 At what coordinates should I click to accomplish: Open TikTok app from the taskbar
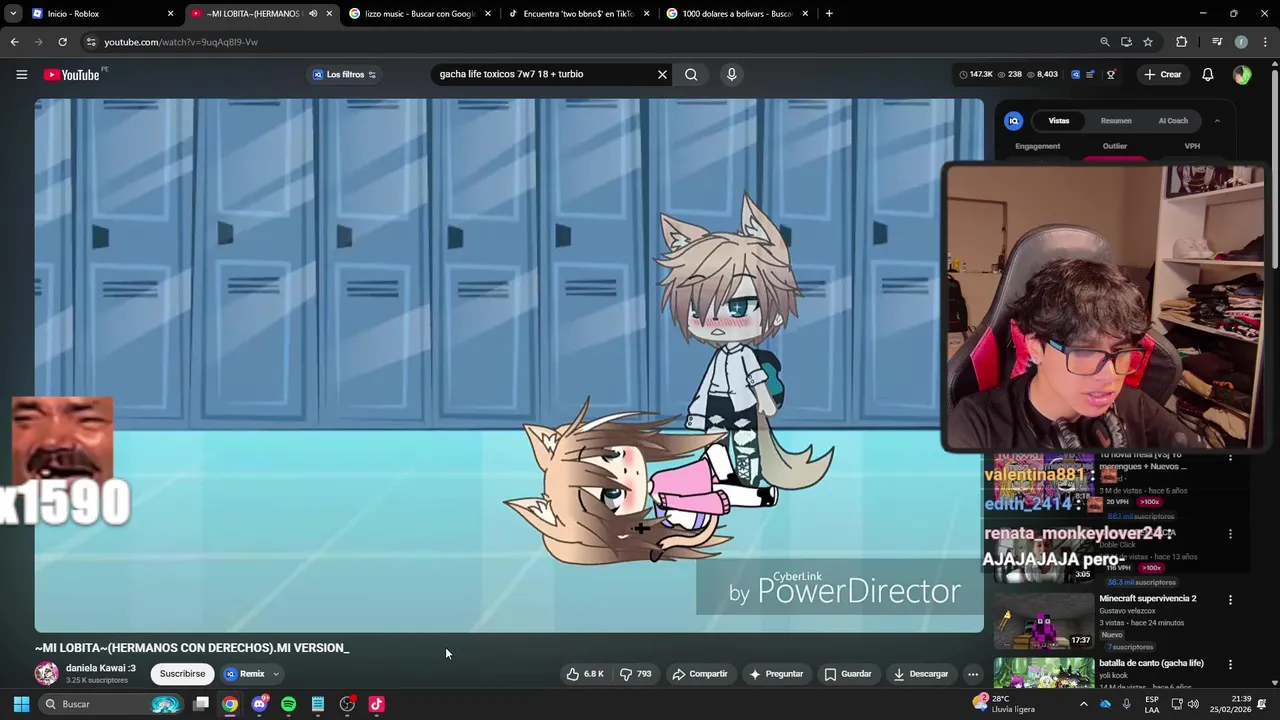[376, 704]
